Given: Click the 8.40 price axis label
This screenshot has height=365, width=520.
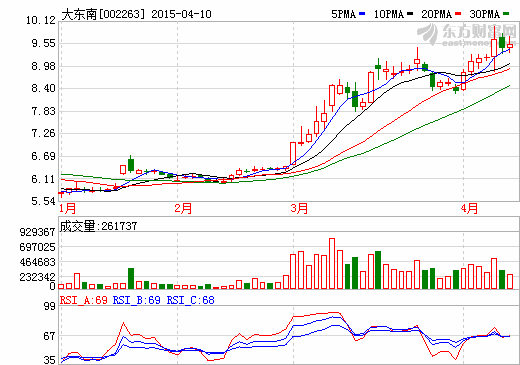Looking at the screenshot, I should (43, 88).
